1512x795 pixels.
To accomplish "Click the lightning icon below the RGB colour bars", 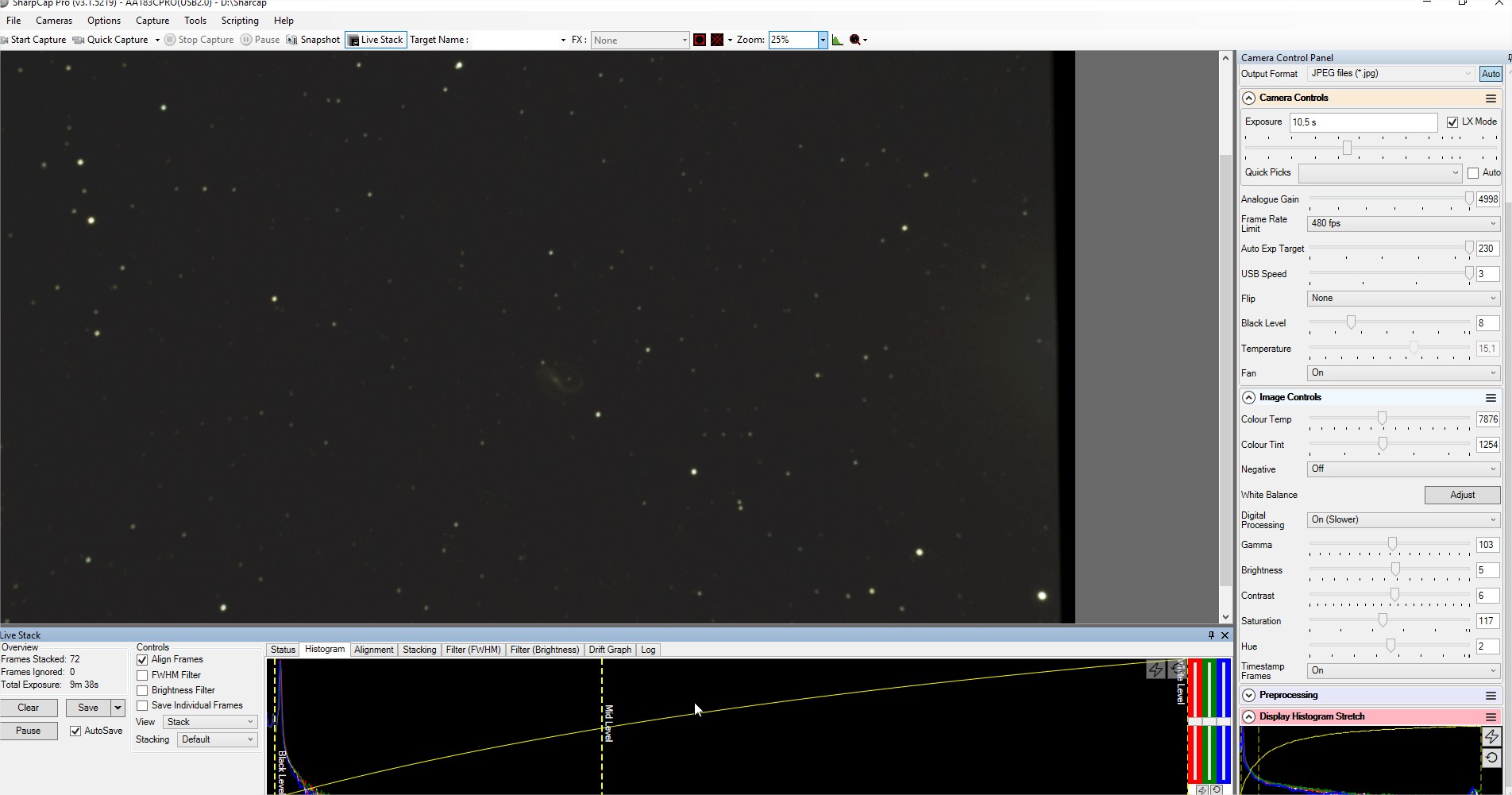I will [1202, 790].
